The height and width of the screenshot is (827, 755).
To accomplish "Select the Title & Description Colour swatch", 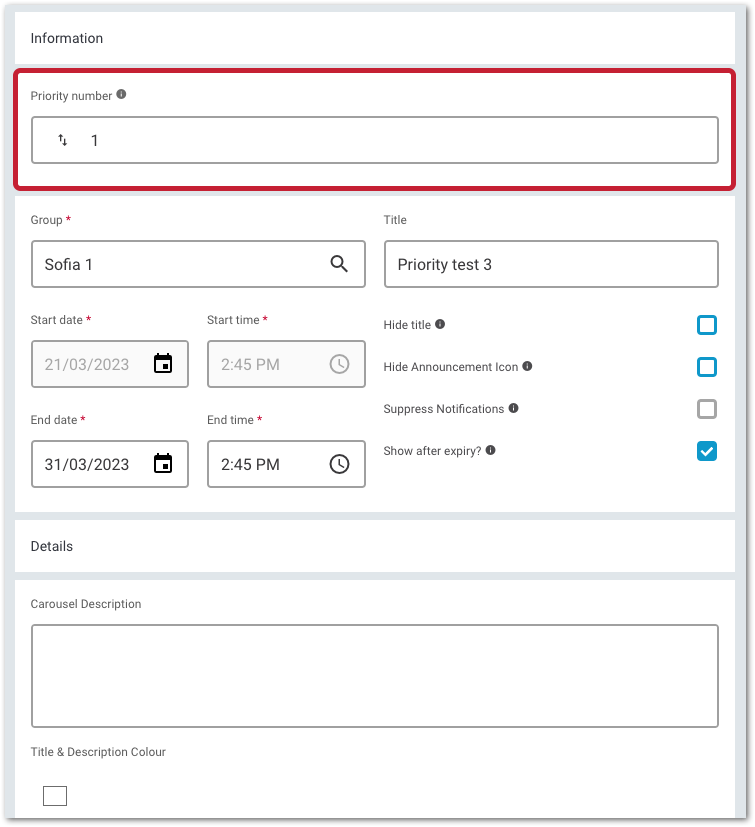I will point(55,796).
